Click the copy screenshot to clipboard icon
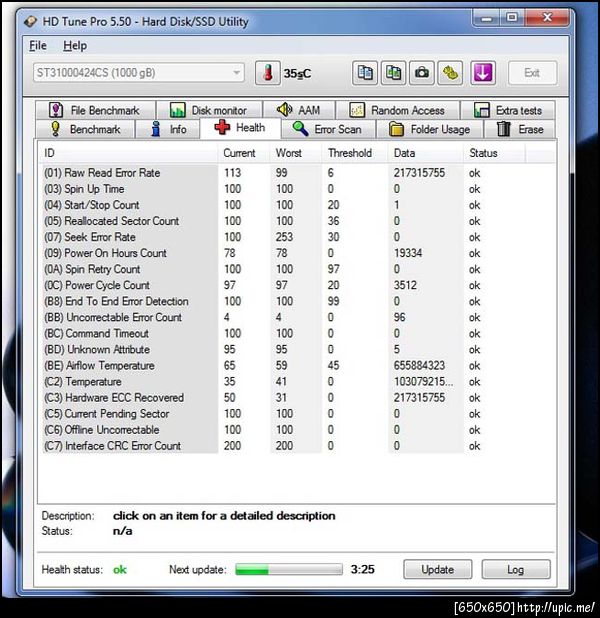The image size is (600, 618). 393,73
